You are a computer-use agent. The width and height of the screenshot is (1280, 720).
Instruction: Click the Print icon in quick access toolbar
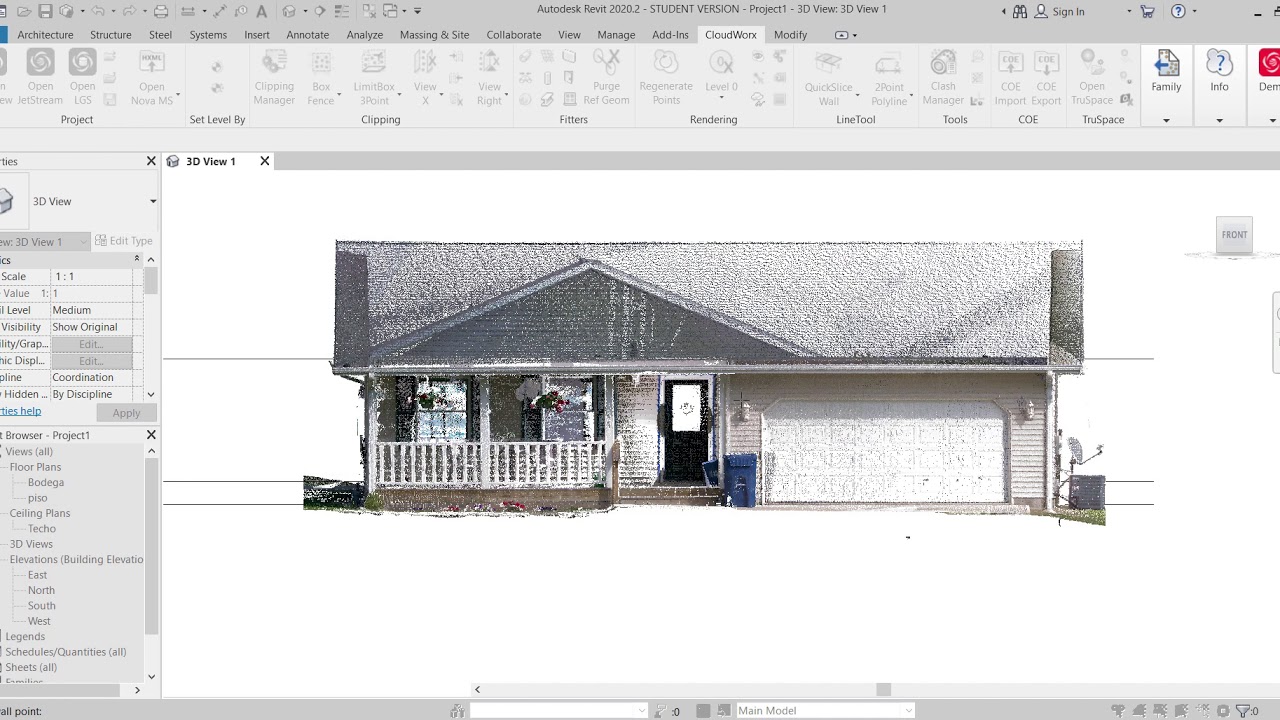point(161,11)
